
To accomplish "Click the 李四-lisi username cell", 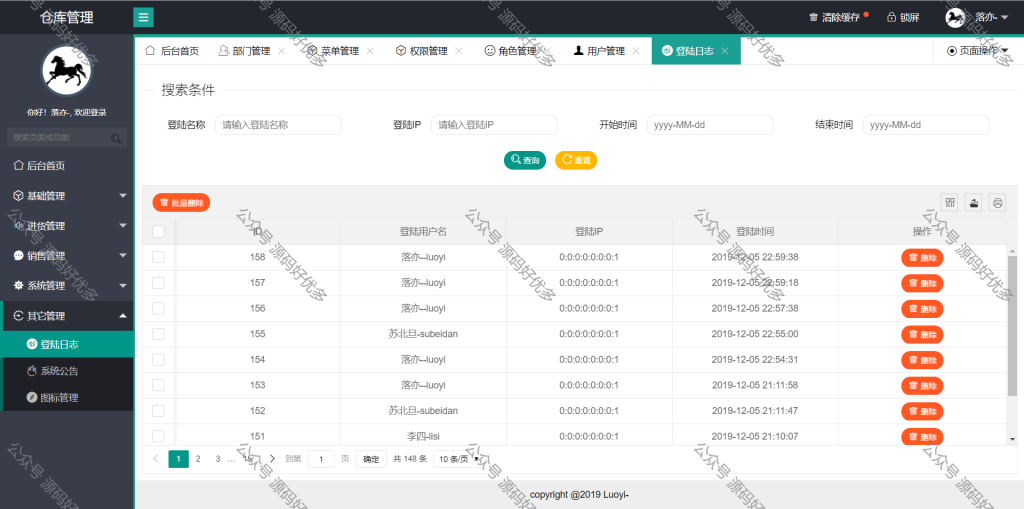I will [x=423, y=436].
